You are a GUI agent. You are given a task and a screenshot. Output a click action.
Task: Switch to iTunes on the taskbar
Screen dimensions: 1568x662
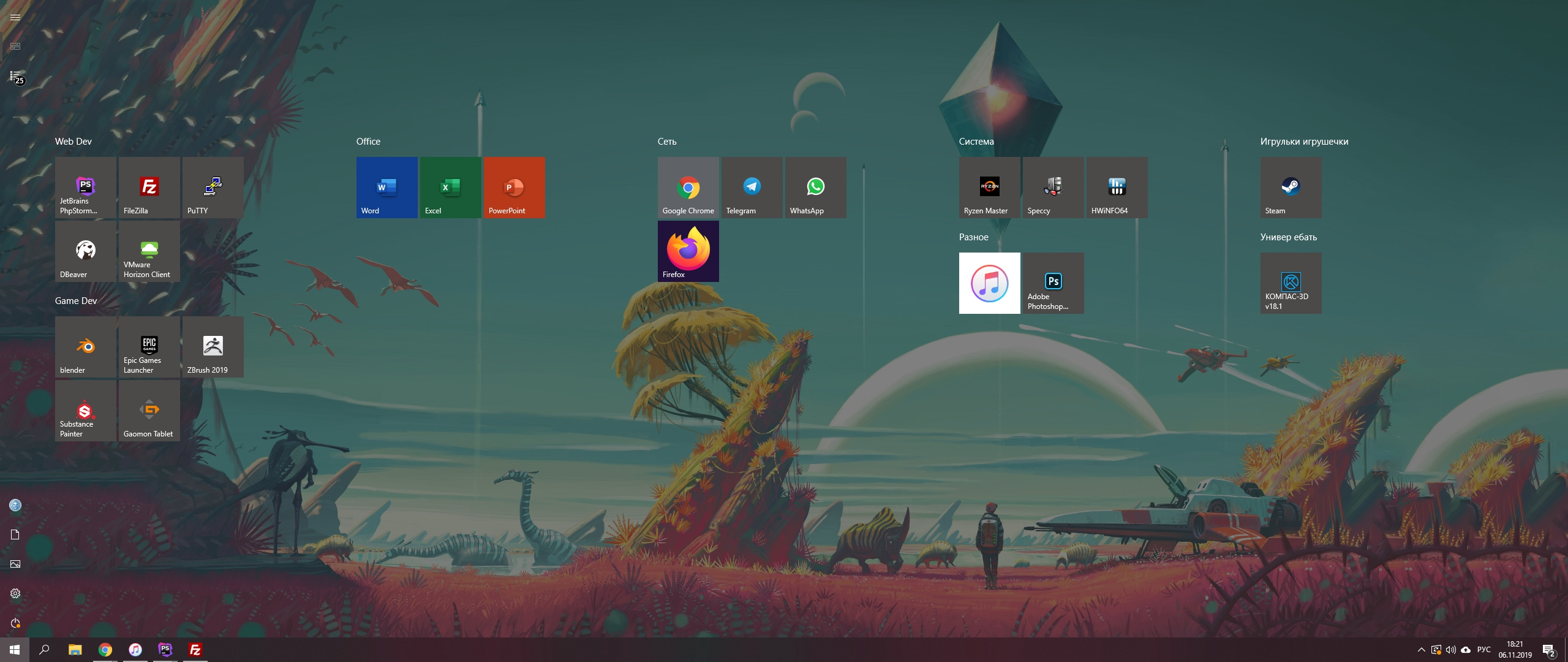(x=135, y=650)
